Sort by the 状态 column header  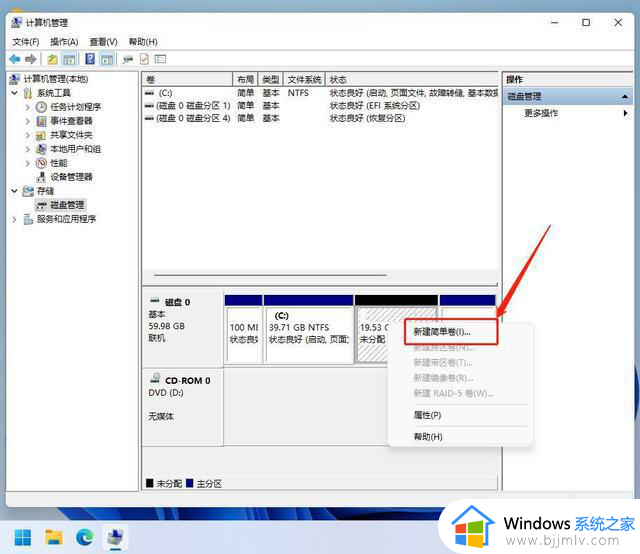[x=412, y=79]
